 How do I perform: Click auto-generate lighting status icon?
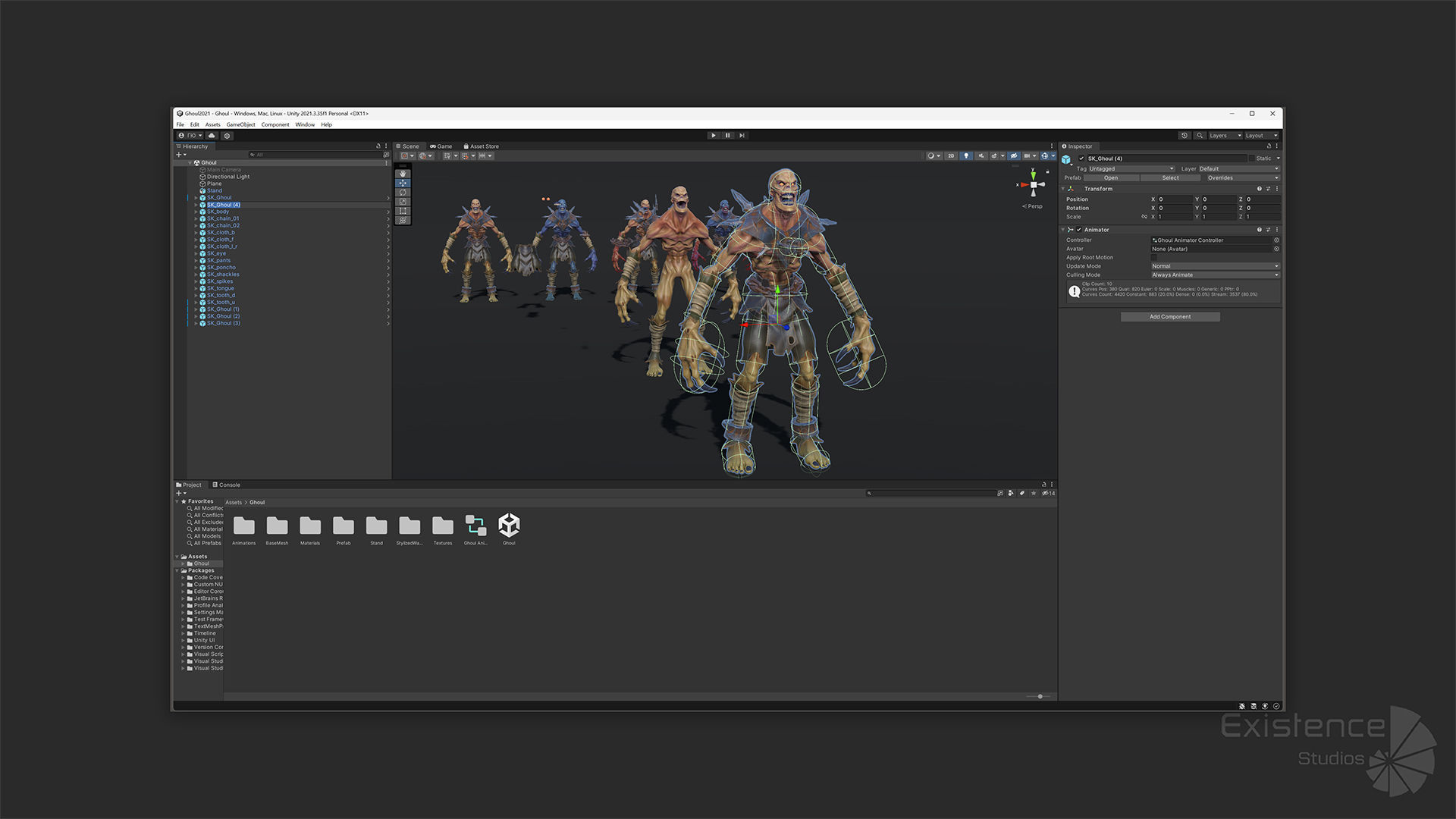(x=1265, y=706)
